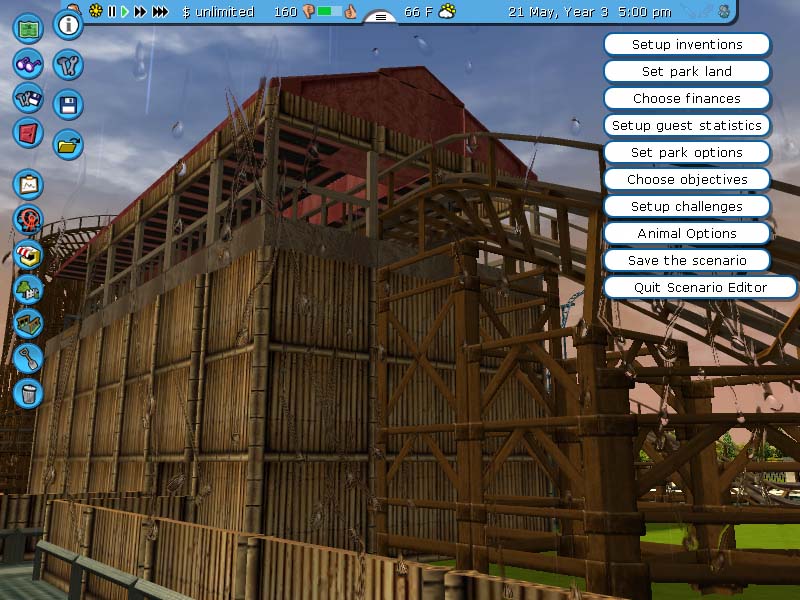Set double fast-forward speed
800x600 pixels.
point(140,11)
